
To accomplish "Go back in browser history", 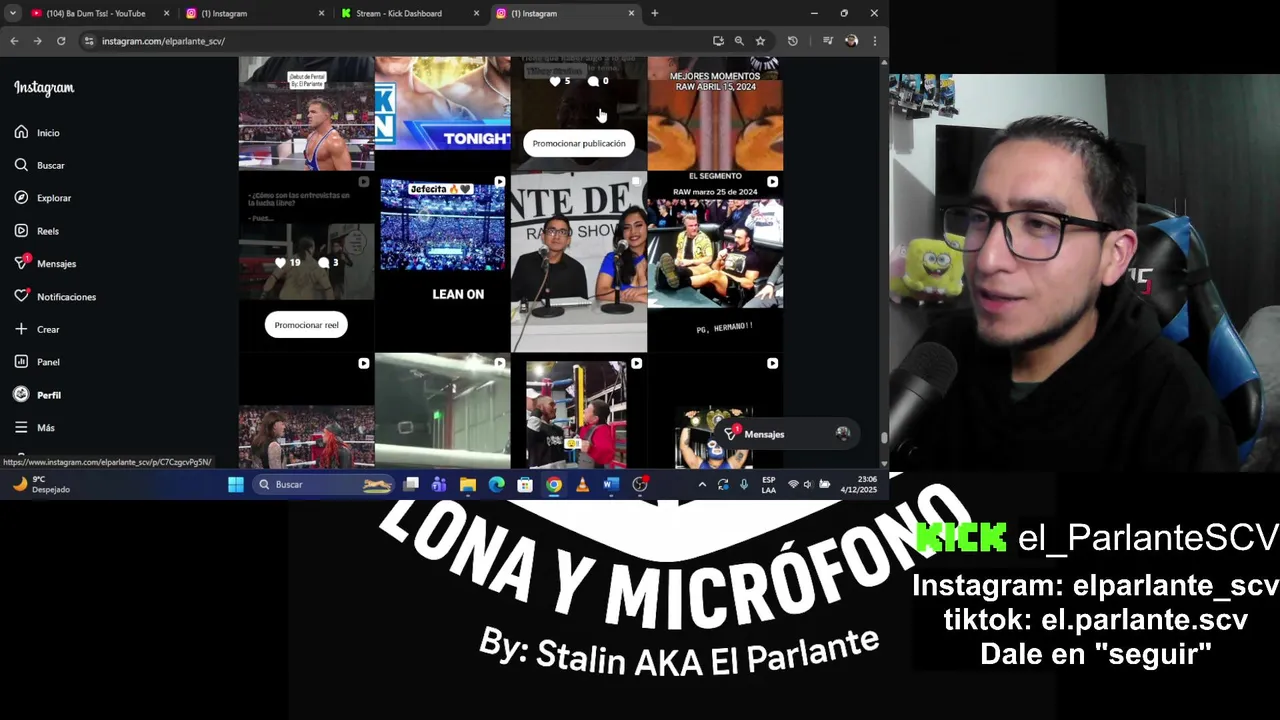I will 14,41.
